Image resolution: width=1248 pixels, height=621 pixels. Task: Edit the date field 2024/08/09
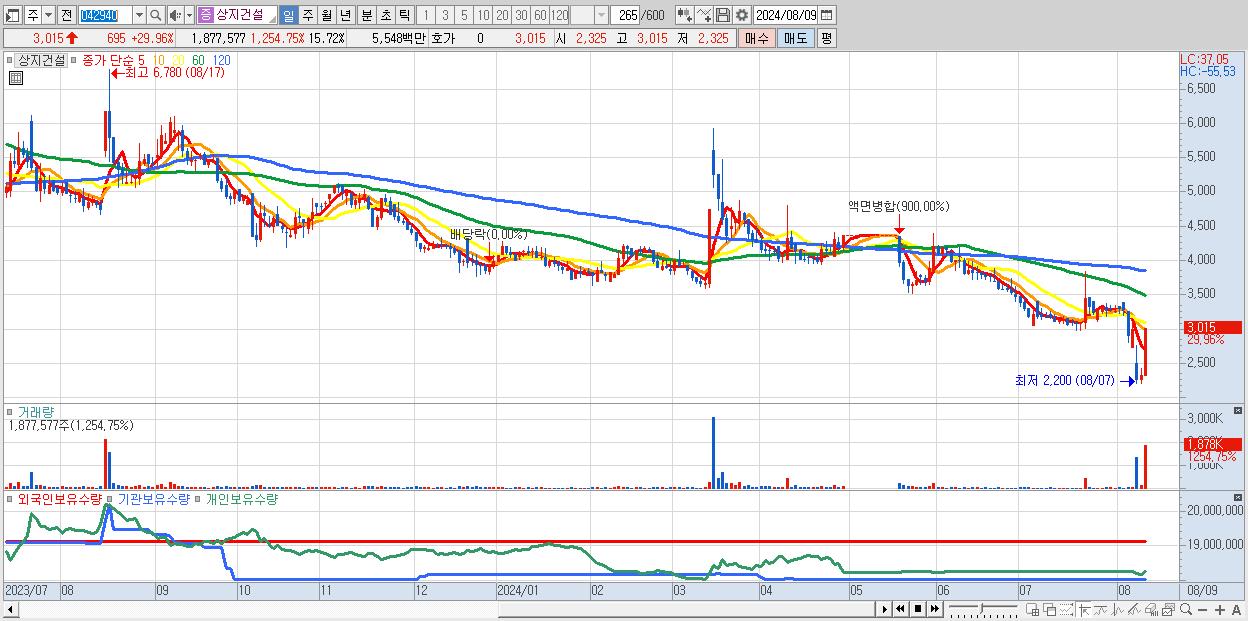coord(786,15)
